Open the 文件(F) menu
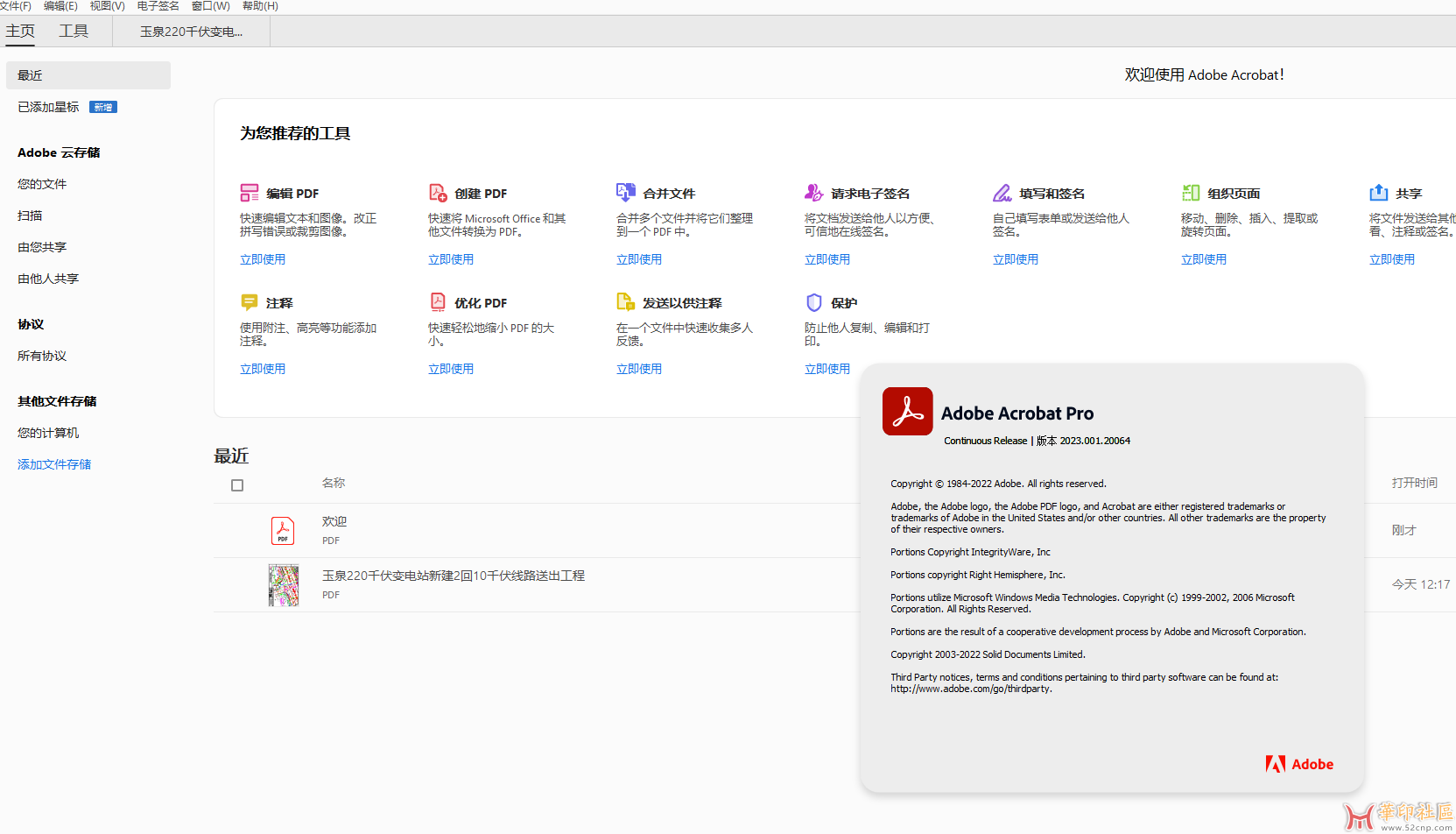Screen dimensions: 1456x834 tap(16, 6)
